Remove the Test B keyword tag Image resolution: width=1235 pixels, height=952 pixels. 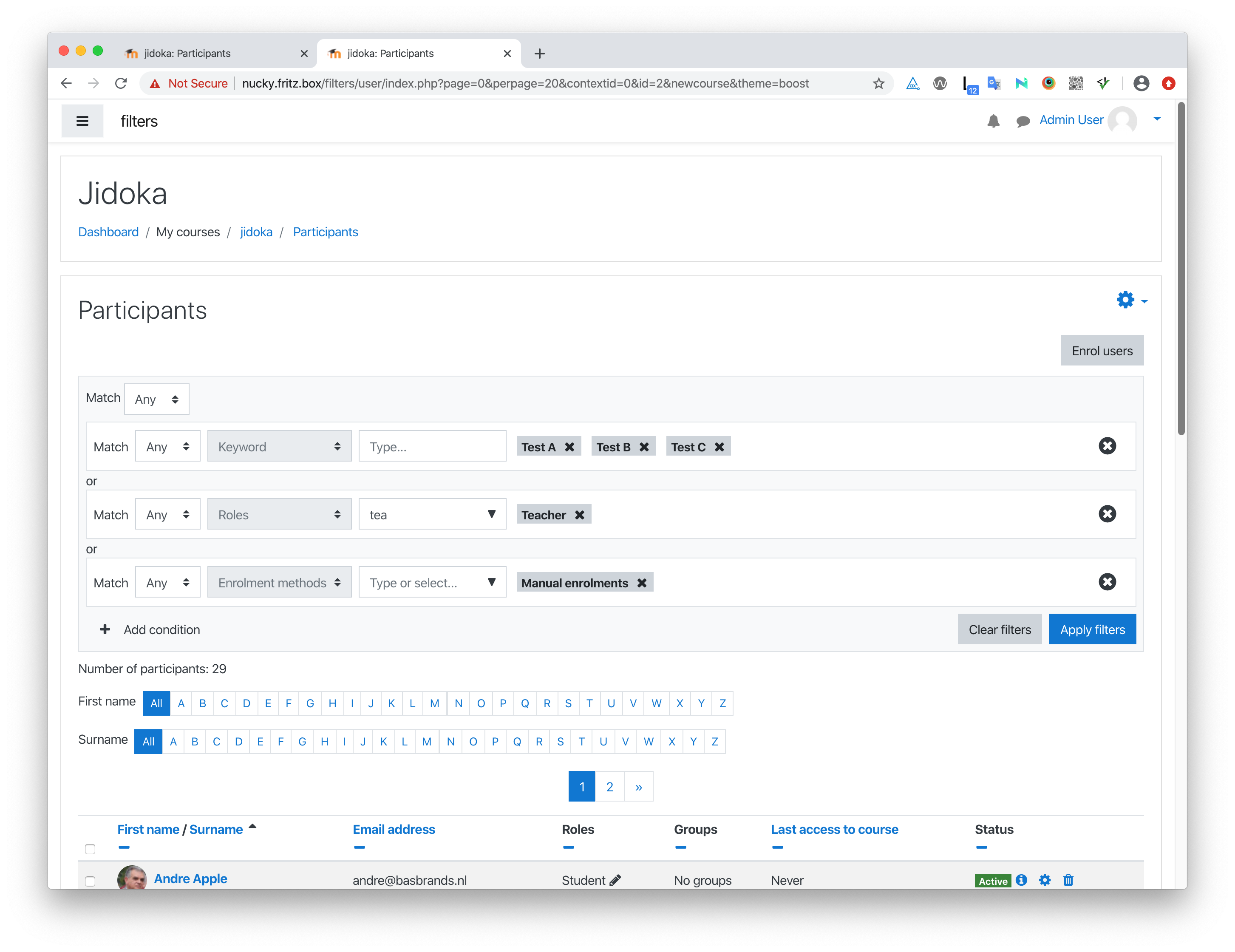(x=644, y=447)
